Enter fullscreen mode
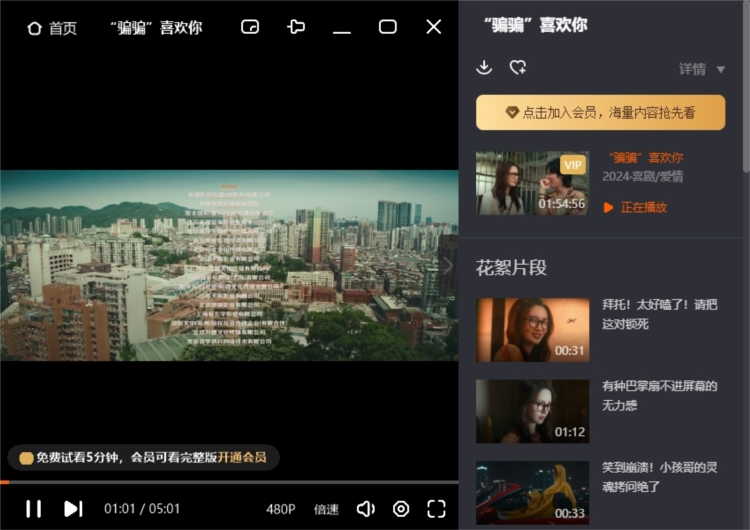Image resolution: width=750 pixels, height=530 pixels. point(436,509)
